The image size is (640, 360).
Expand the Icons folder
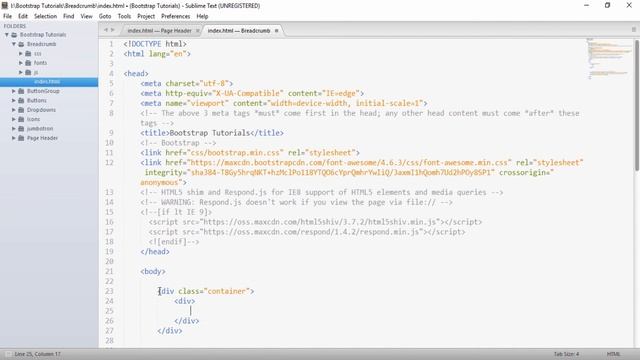[13, 119]
